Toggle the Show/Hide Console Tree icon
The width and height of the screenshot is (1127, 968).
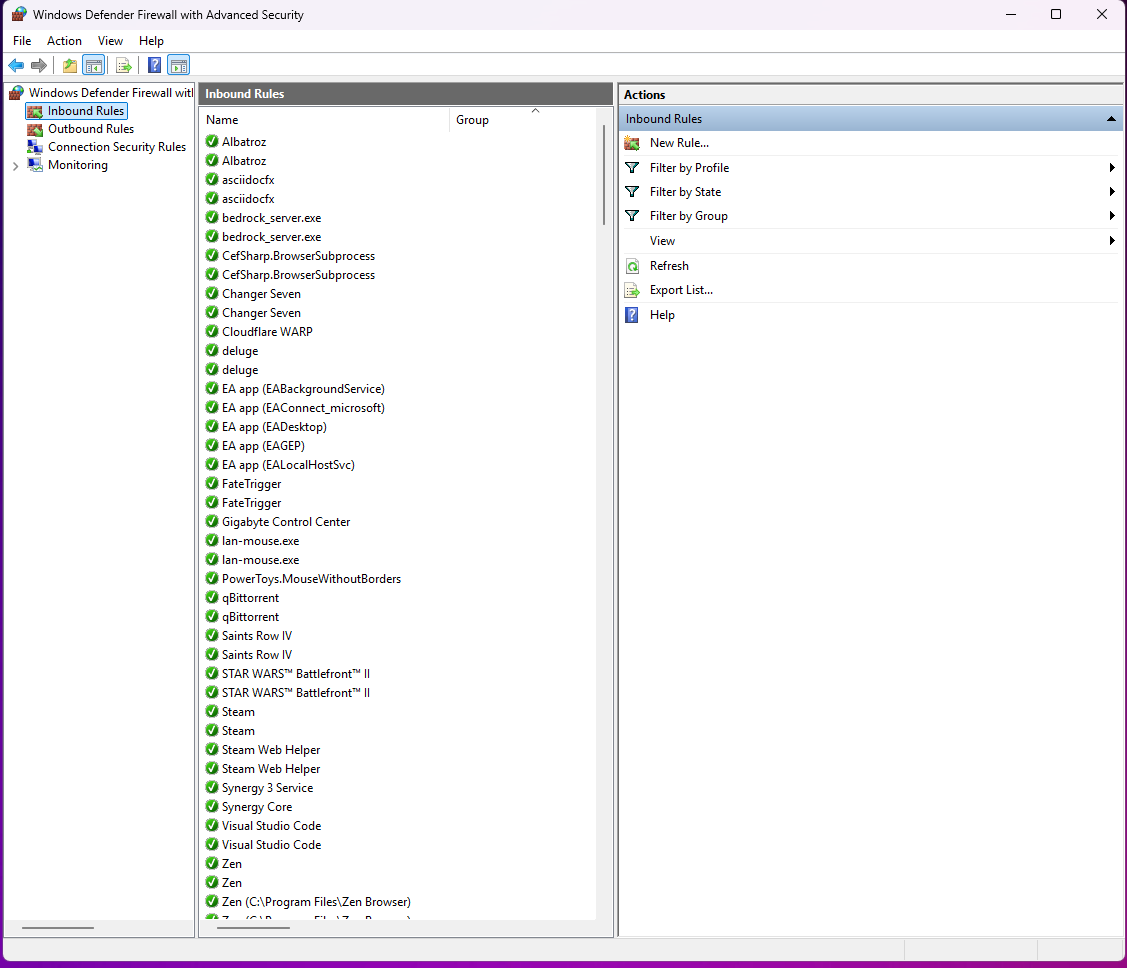(x=93, y=66)
